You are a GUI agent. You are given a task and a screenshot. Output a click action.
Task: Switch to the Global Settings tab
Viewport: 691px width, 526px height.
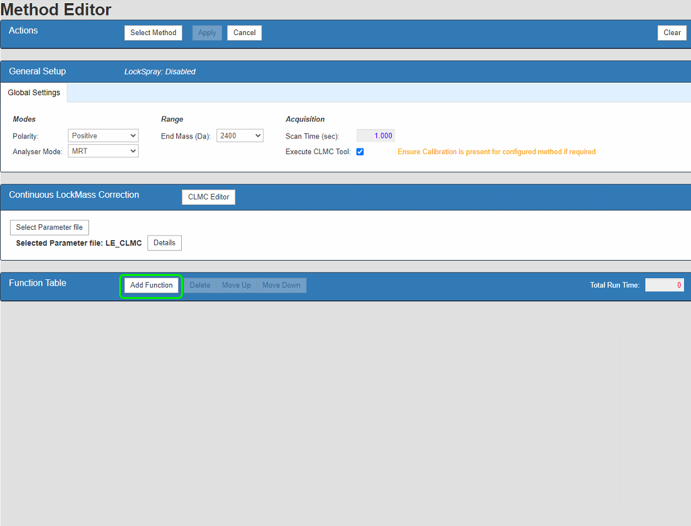pyautogui.click(x=34, y=93)
